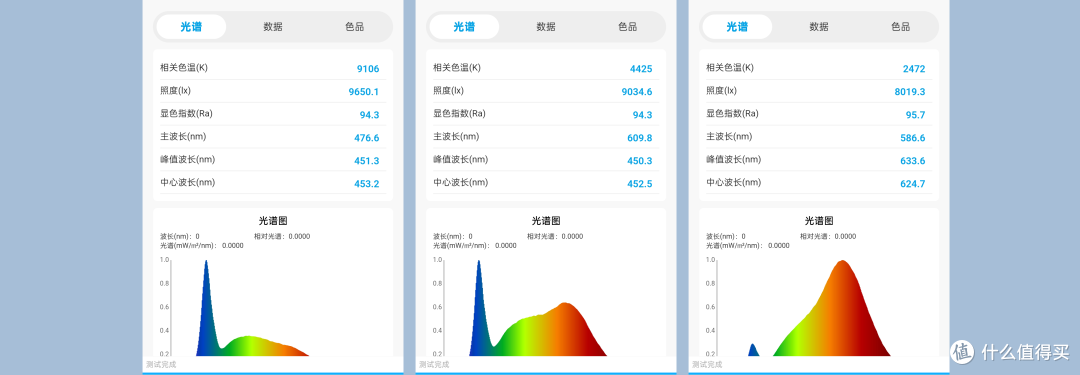The image size is (1080, 375).
Task: Click 照度(lx) label in the 9034.6 row
Action: pyautogui.click(x=448, y=90)
